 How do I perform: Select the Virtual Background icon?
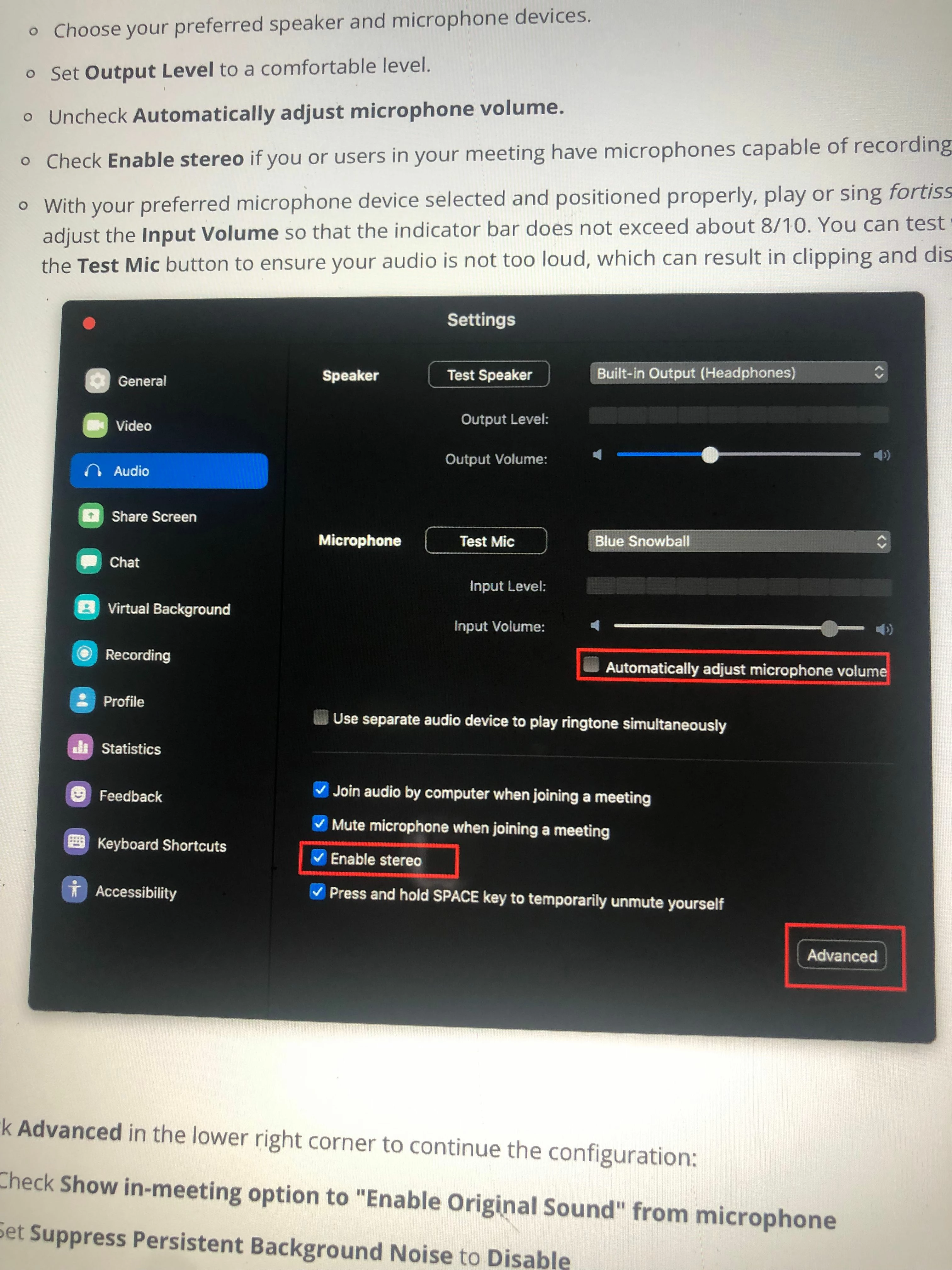click(87, 607)
